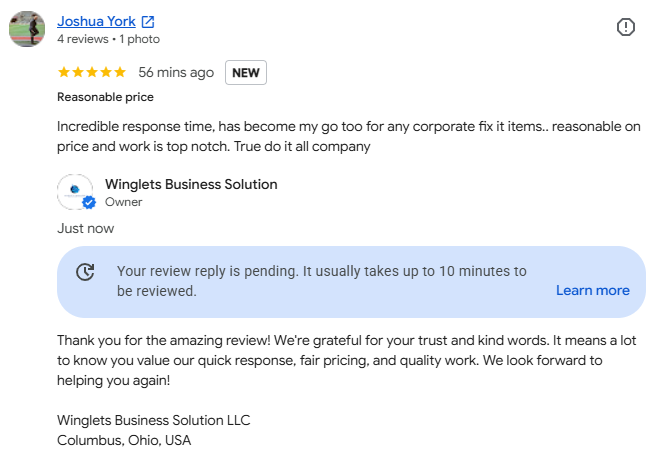
Task: Flag the review with the report icon
Action: coord(626,27)
